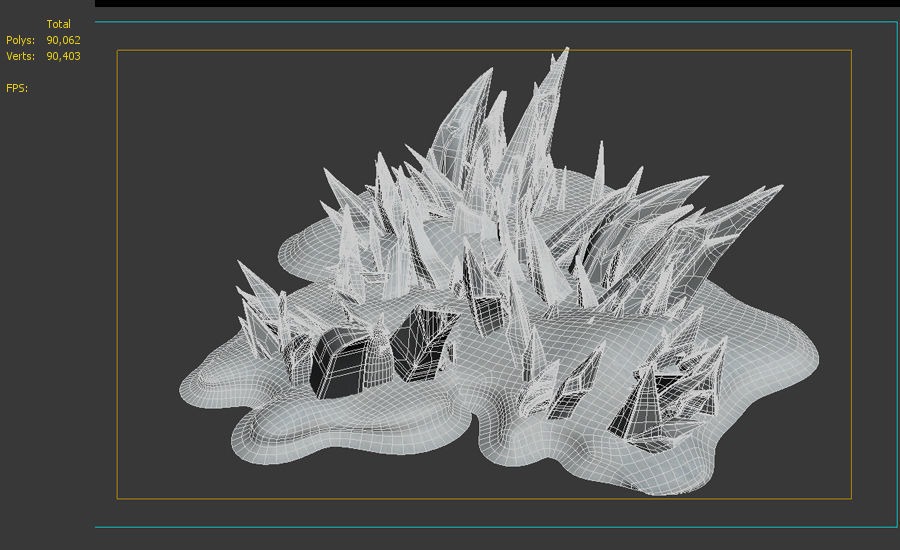Screen dimensions: 900x550
Task: Click the vertex count '90,403'
Action: (x=64, y=56)
